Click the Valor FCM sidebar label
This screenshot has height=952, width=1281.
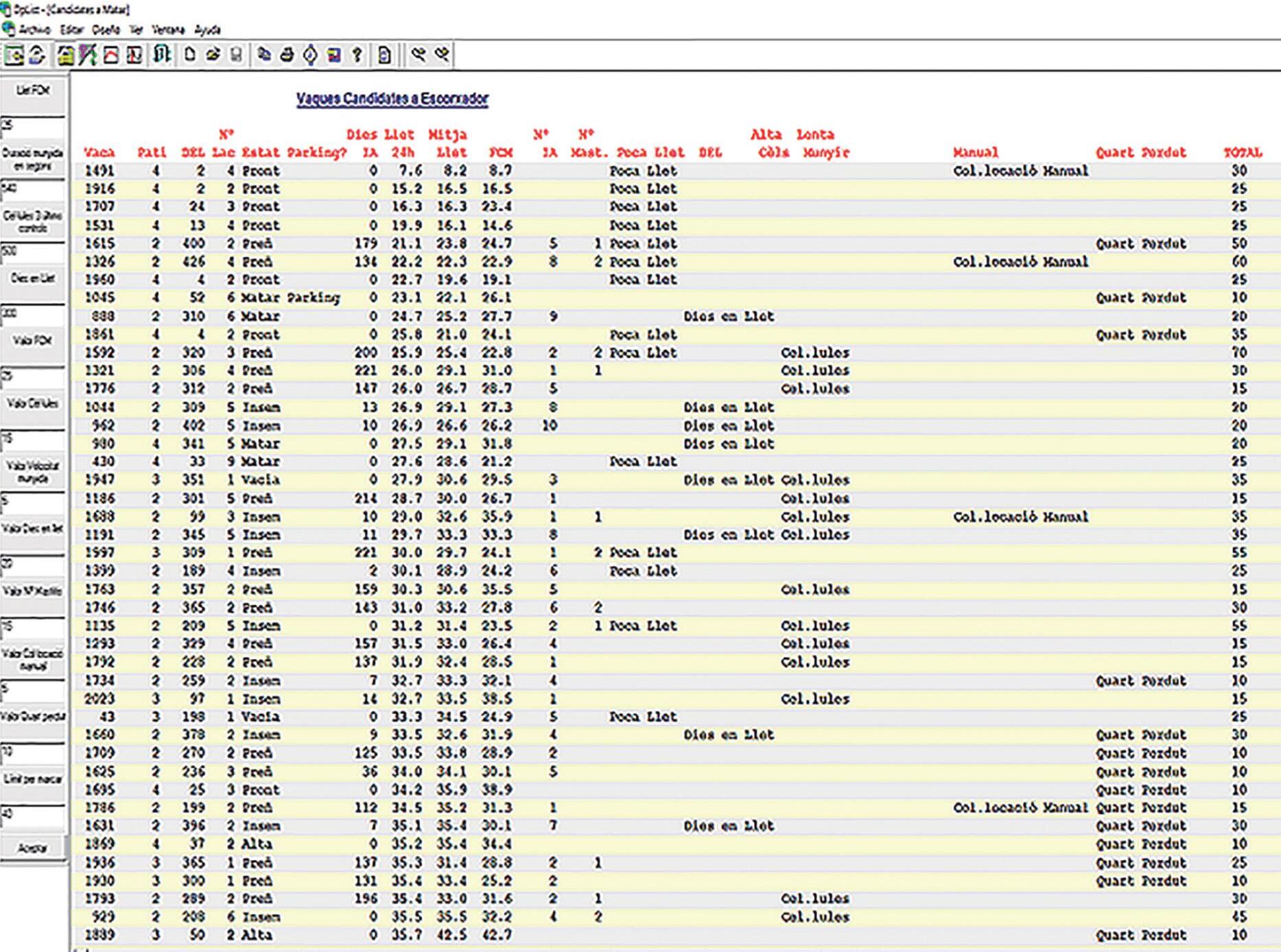[x=33, y=341]
